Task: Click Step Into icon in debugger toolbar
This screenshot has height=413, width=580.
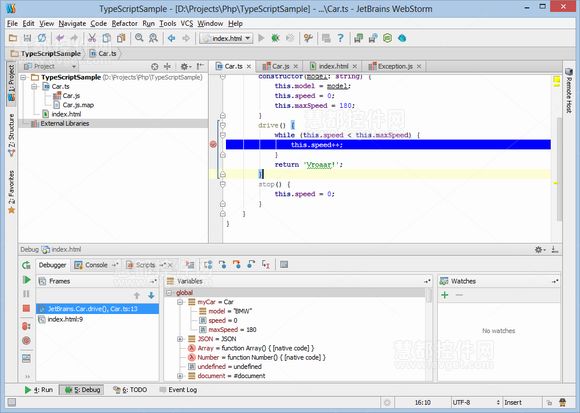Action: (x=223, y=265)
